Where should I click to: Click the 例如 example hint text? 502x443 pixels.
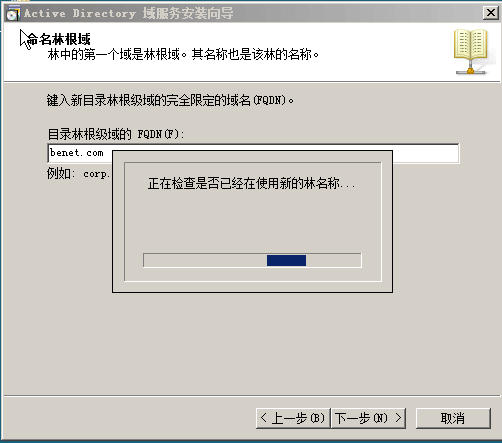78,174
